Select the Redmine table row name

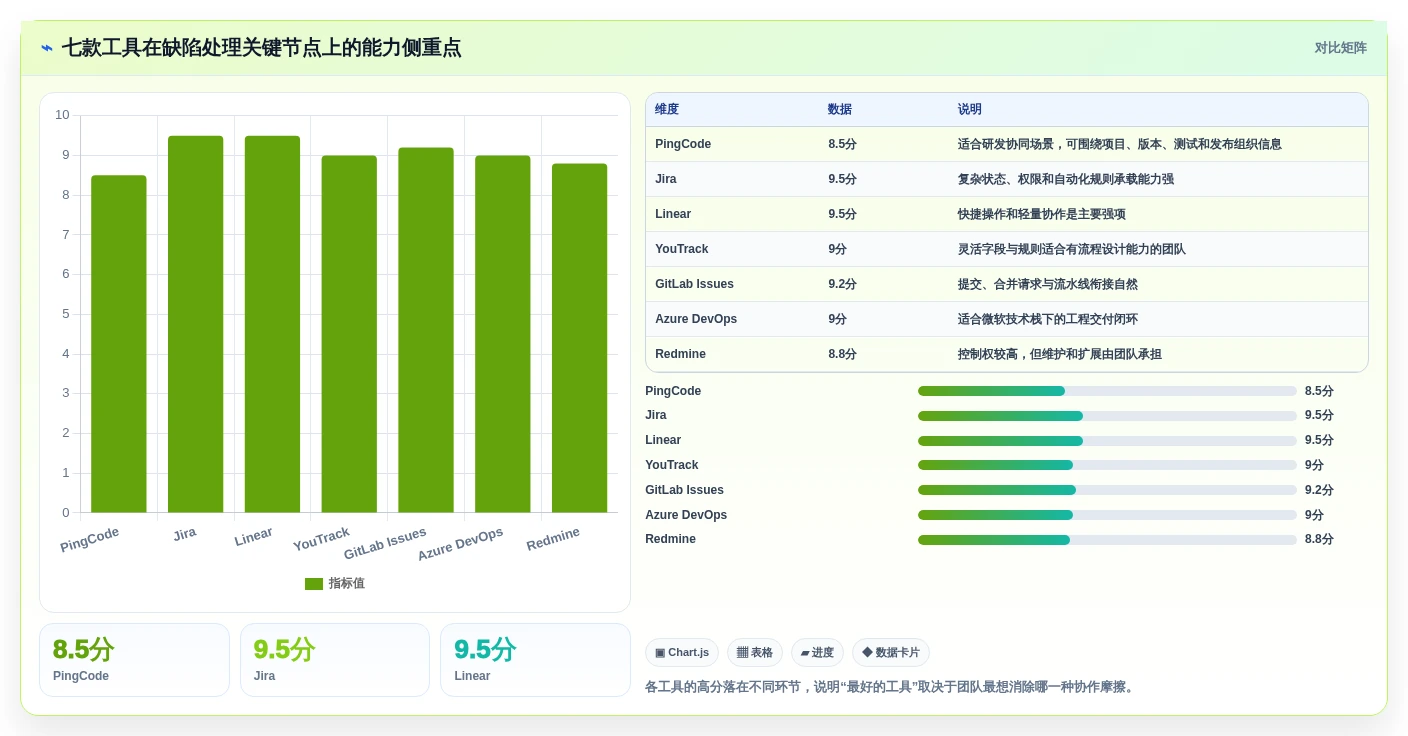(681, 354)
